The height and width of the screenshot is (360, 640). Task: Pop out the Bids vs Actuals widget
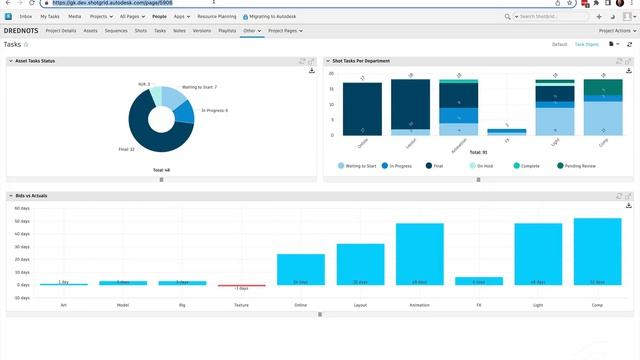coord(628,196)
